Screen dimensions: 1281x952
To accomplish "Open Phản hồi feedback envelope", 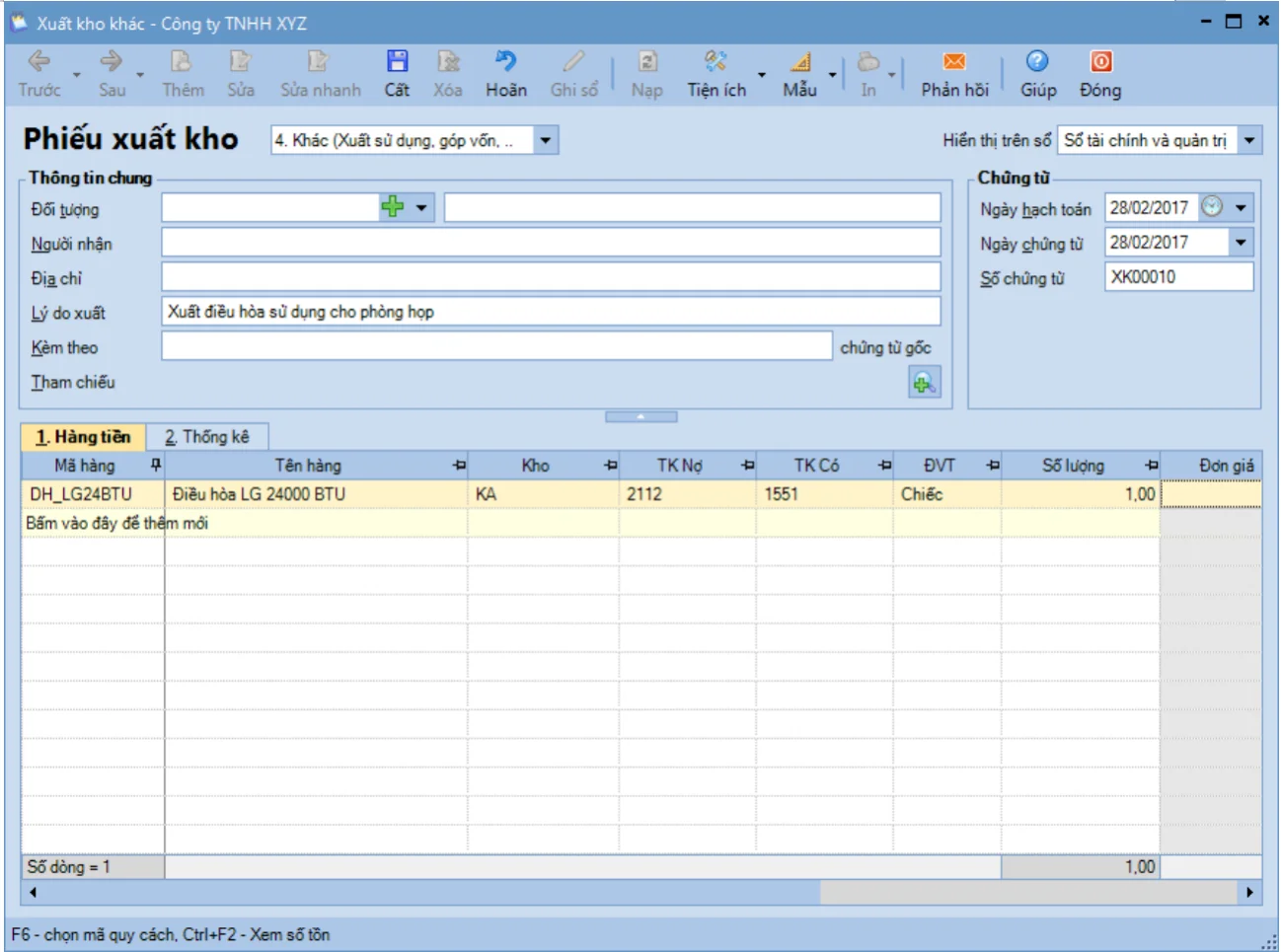I will pos(954,61).
